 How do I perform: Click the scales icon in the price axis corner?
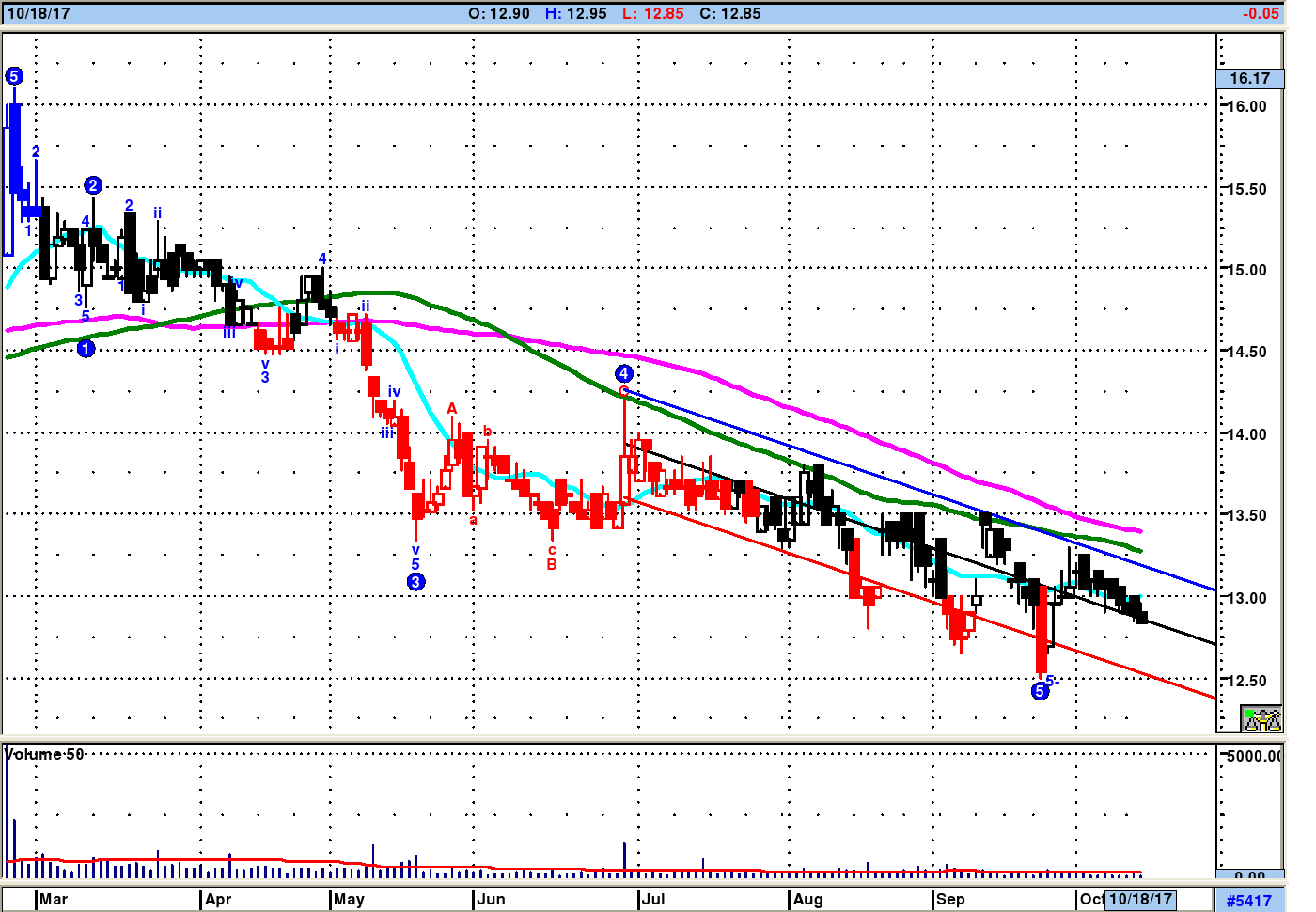coord(1261,720)
